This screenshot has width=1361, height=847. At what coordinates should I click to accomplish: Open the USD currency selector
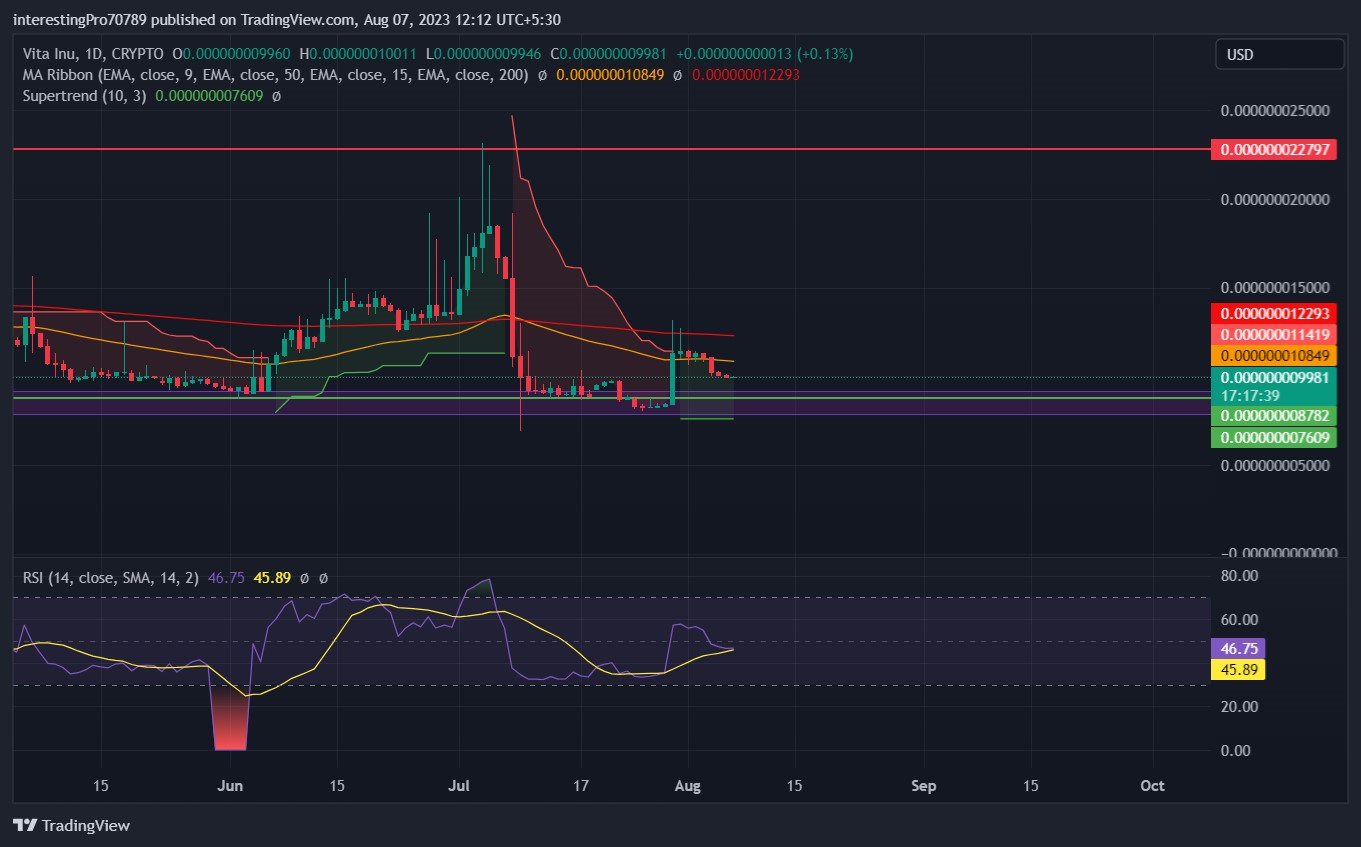1279,54
